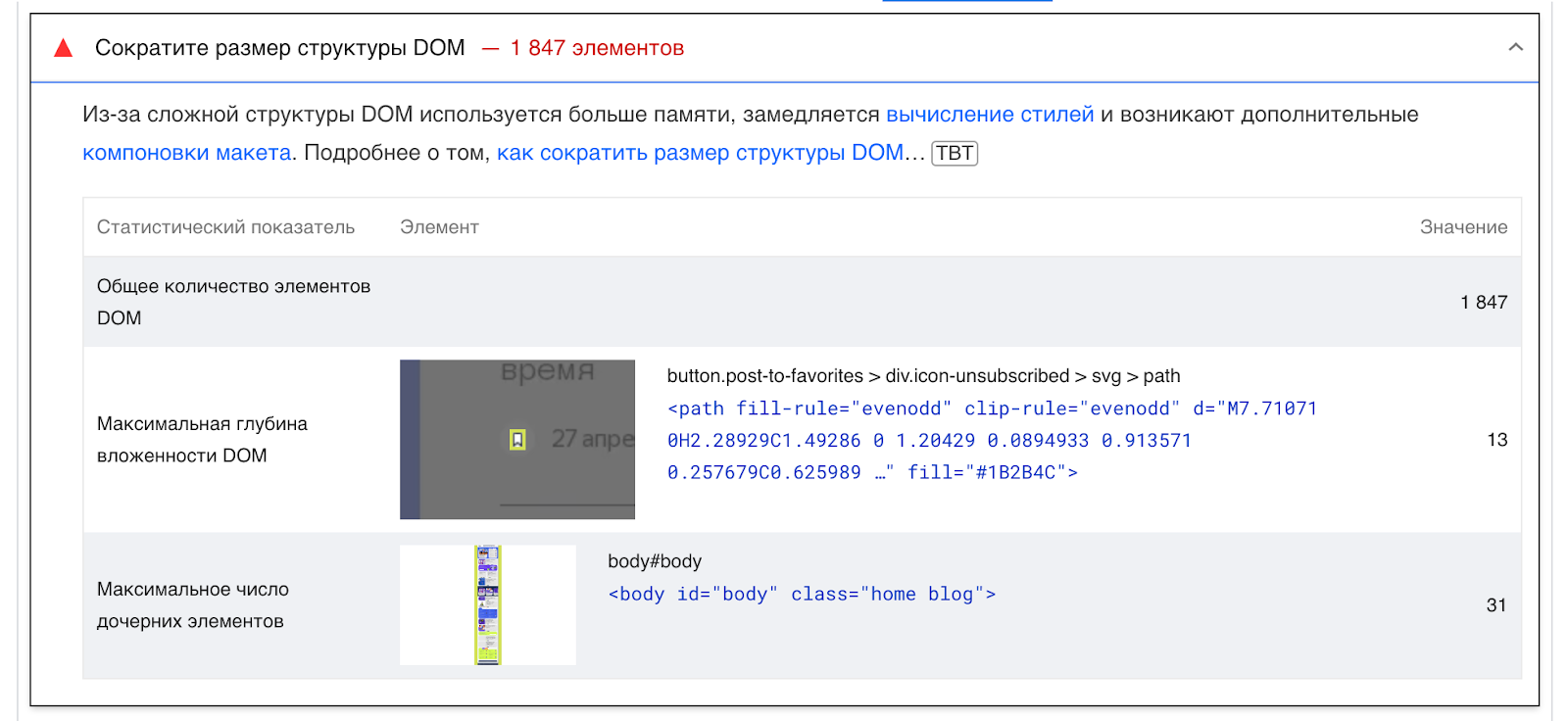Select 'Максимальное число дочерних элементов' label
This screenshot has width=1568, height=721.
pos(193,605)
